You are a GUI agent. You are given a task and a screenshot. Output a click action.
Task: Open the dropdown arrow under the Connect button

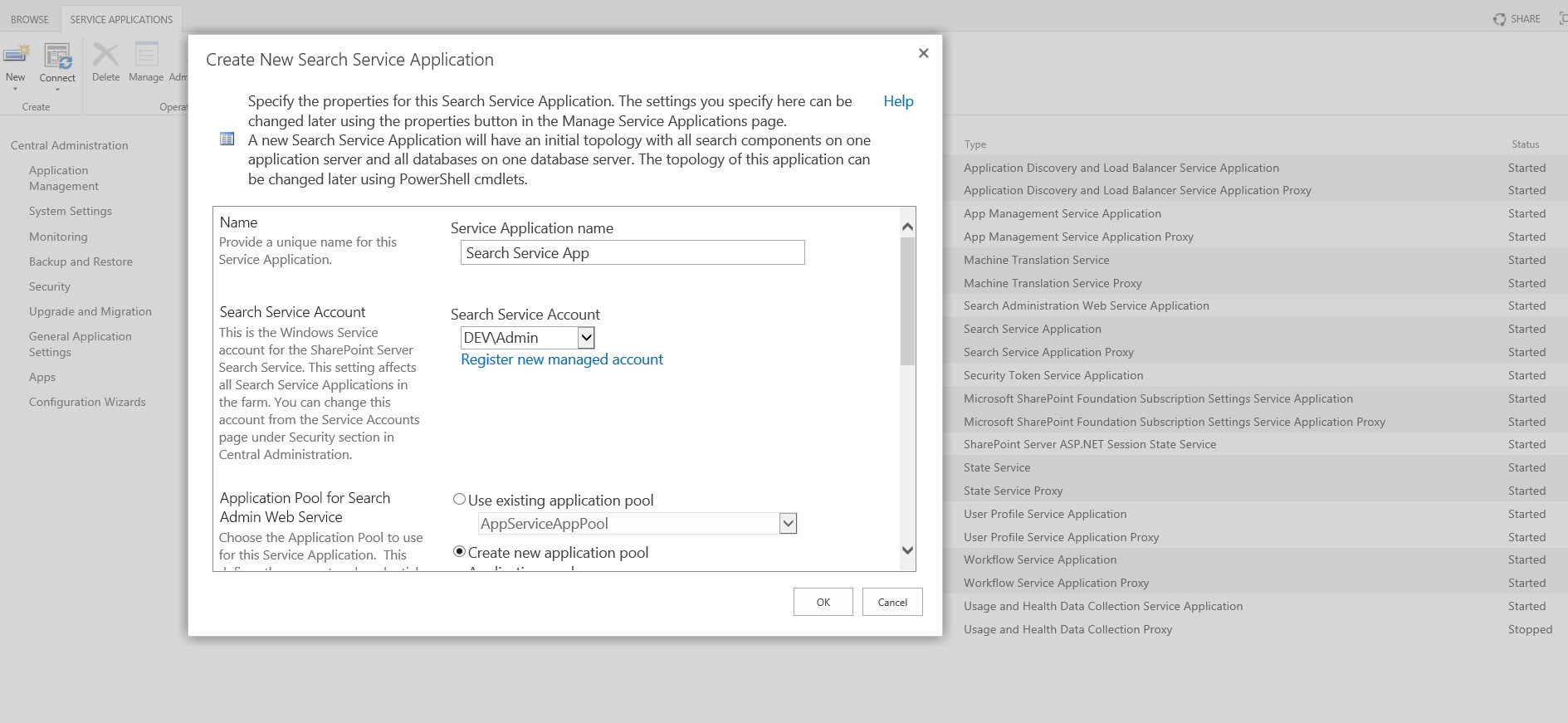tap(57, 89)
